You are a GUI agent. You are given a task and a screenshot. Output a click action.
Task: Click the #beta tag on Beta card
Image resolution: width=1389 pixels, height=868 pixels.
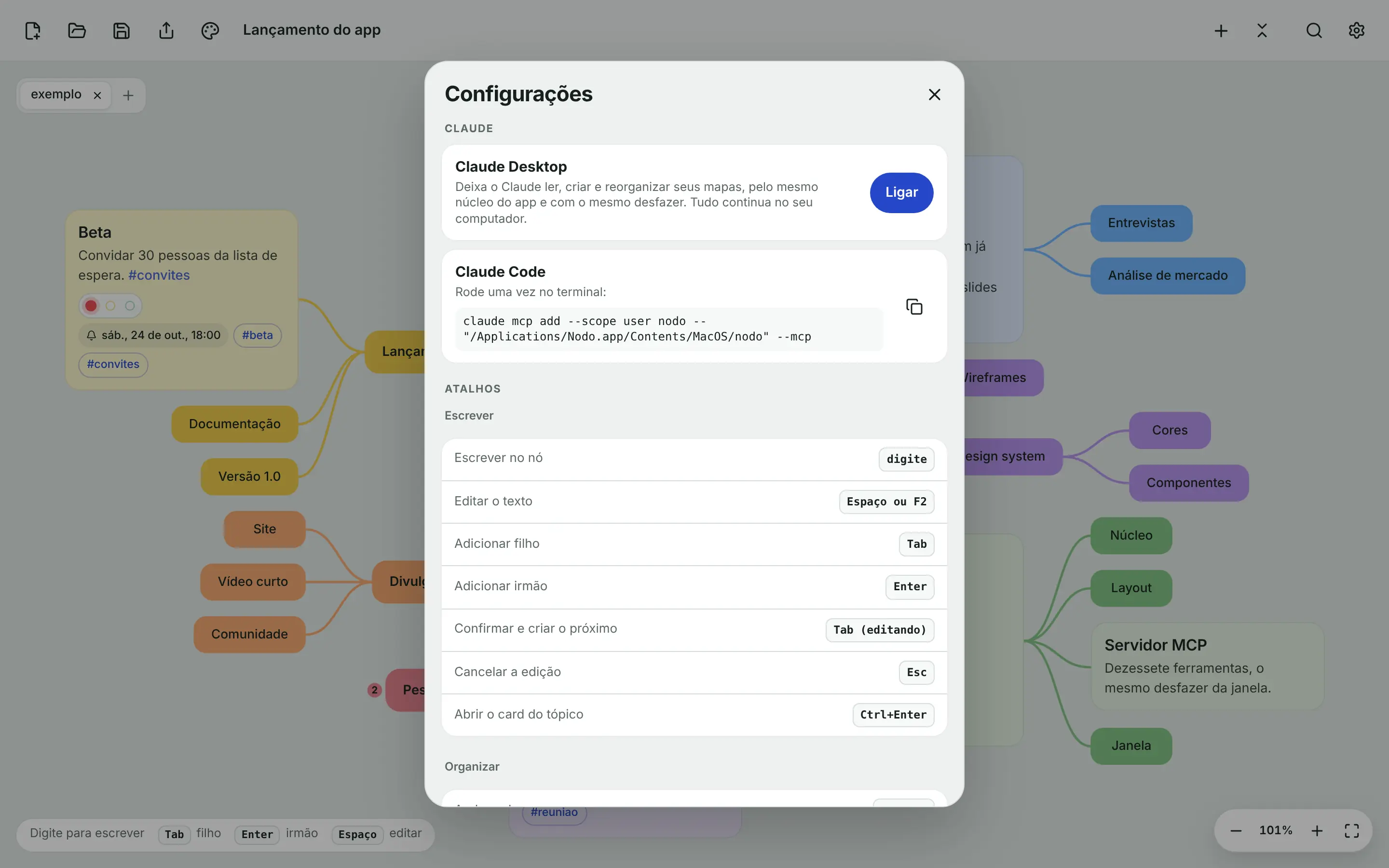[x=257, y=335]
